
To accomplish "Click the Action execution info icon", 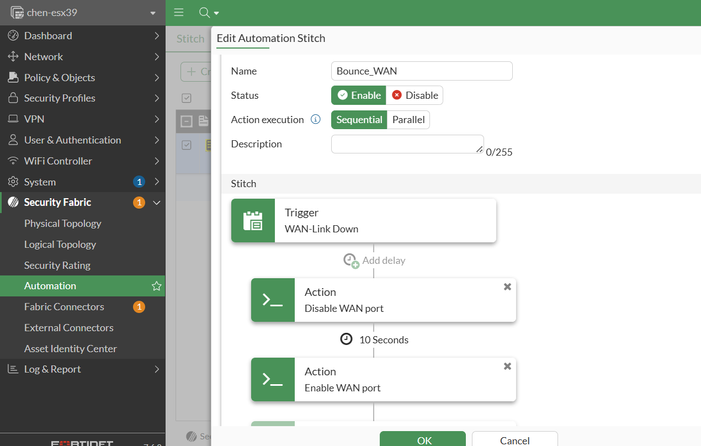I will pos(315,119).
